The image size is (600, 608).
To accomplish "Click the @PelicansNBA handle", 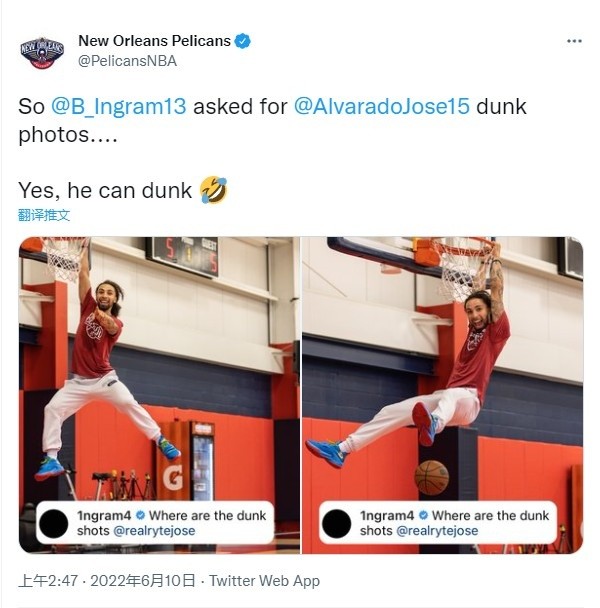I will pyautogui.click(x=127, y=61).
